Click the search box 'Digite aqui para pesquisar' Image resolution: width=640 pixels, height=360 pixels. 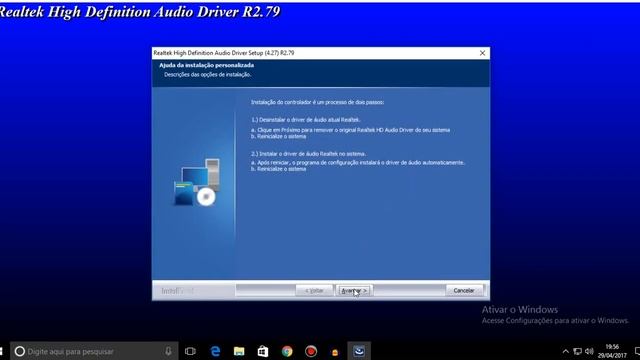(94, 351)
